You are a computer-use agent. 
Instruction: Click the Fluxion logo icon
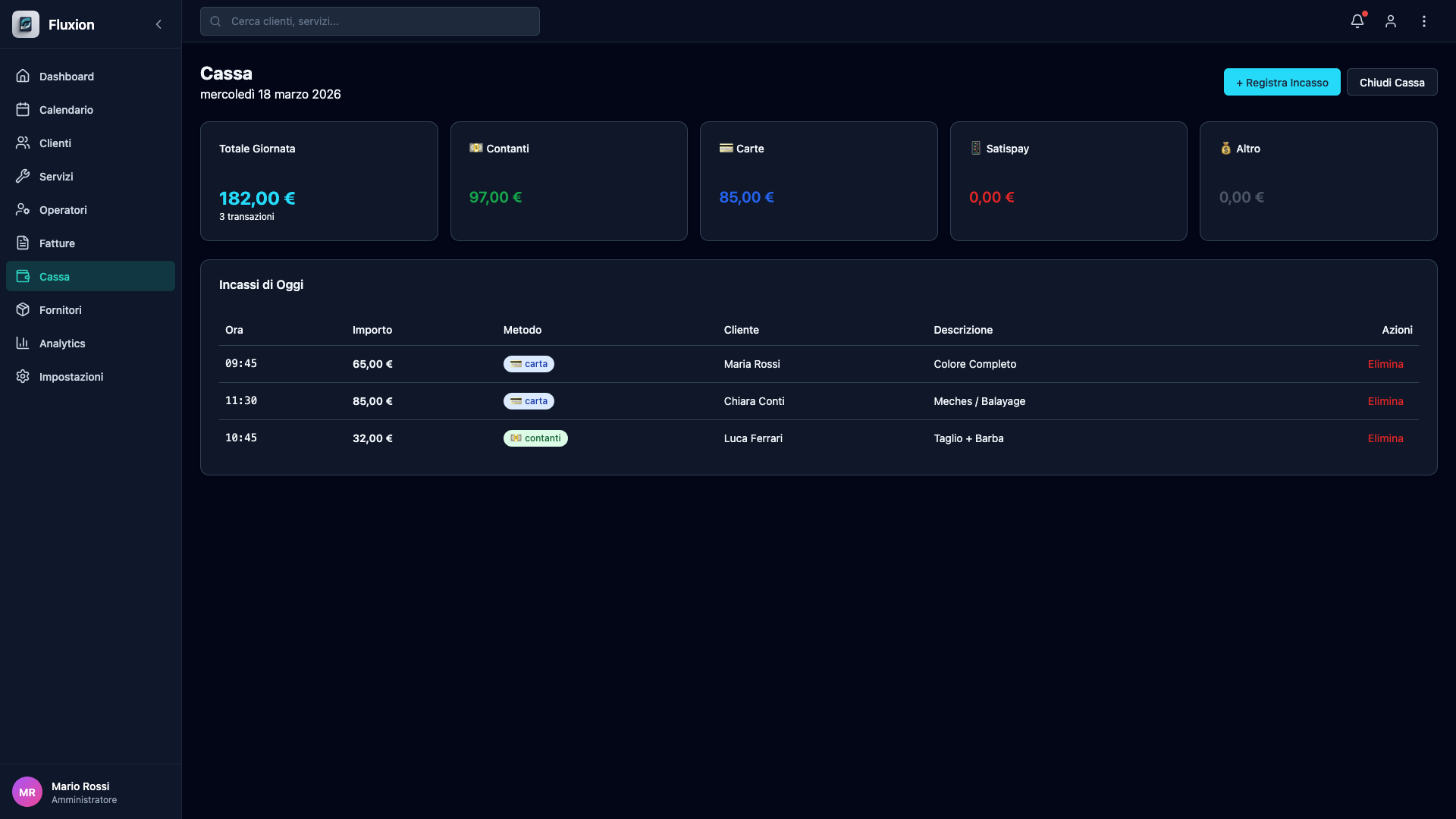(26, 24)
